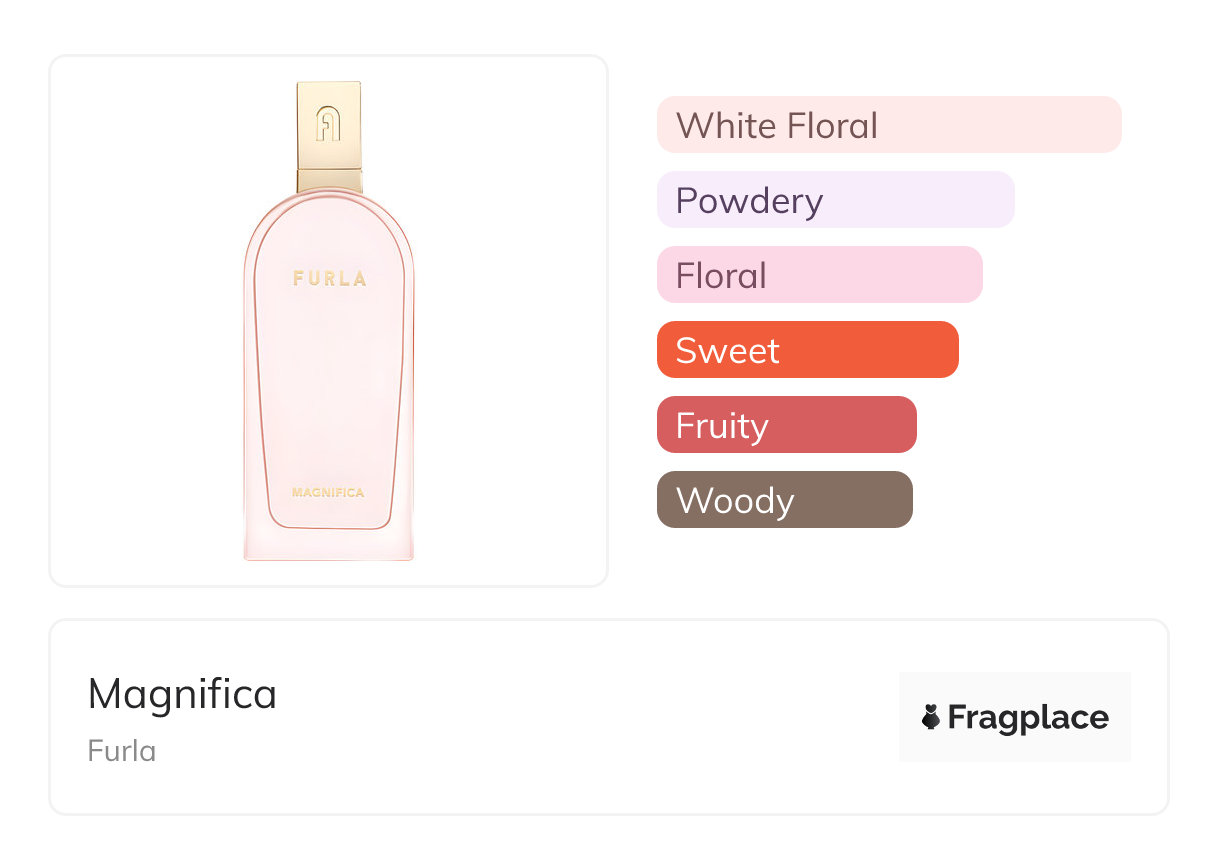This screenshot has height=864, width=1218.
Task: Click the Fragplace flower logo icon
Action: click(x=931, y=717)
